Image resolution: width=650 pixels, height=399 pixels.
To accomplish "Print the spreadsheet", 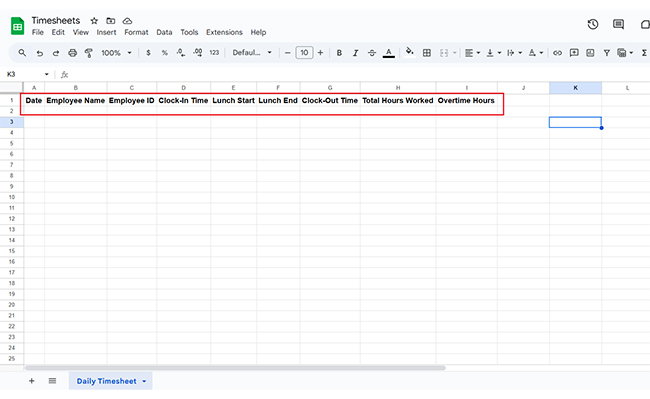I will tap(73, 53).
